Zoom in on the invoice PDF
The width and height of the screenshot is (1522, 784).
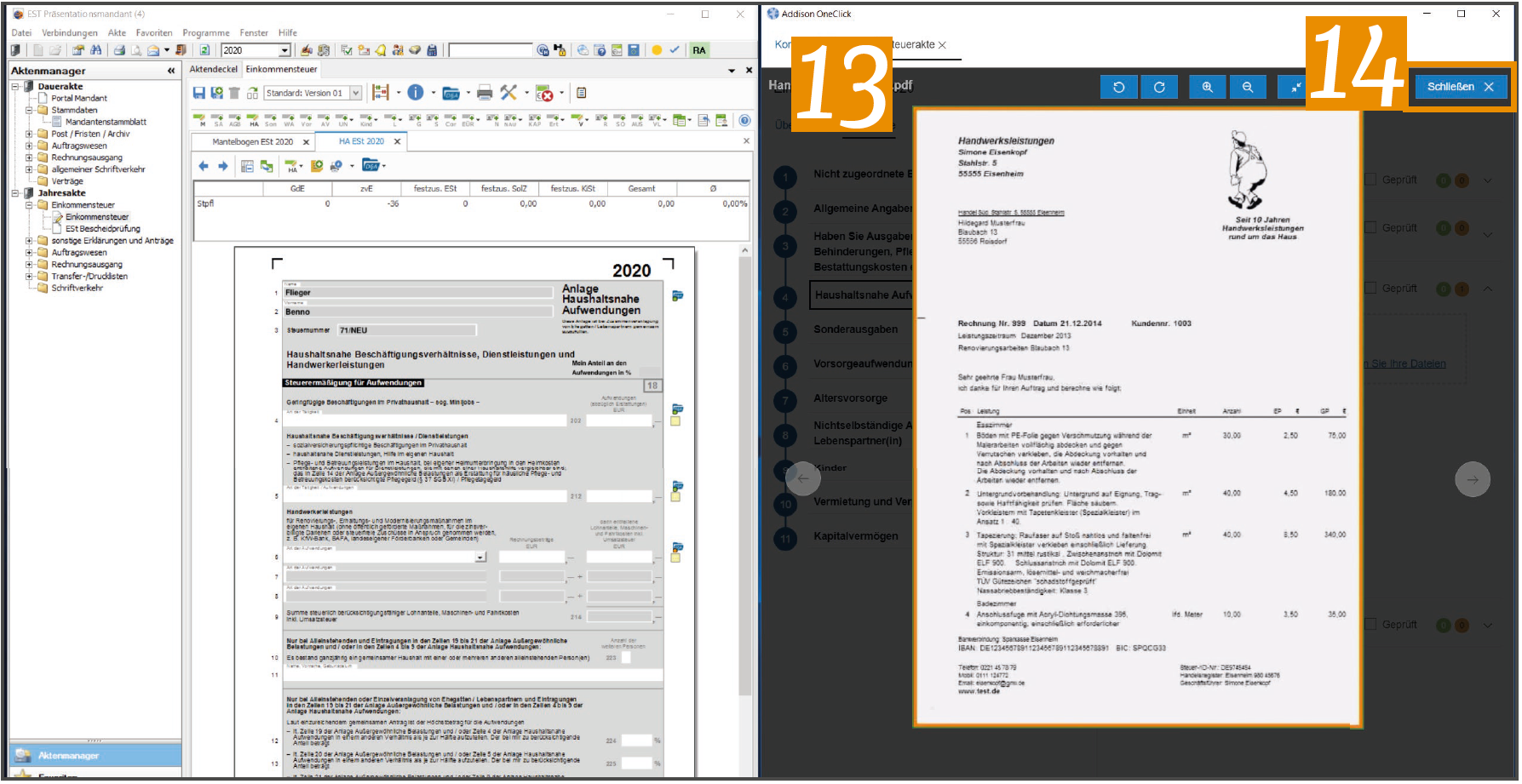tap(1207, 87)
